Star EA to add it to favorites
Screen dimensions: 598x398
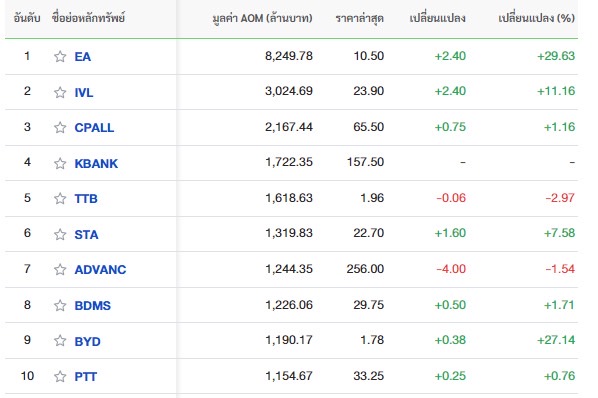coord(60,56)
